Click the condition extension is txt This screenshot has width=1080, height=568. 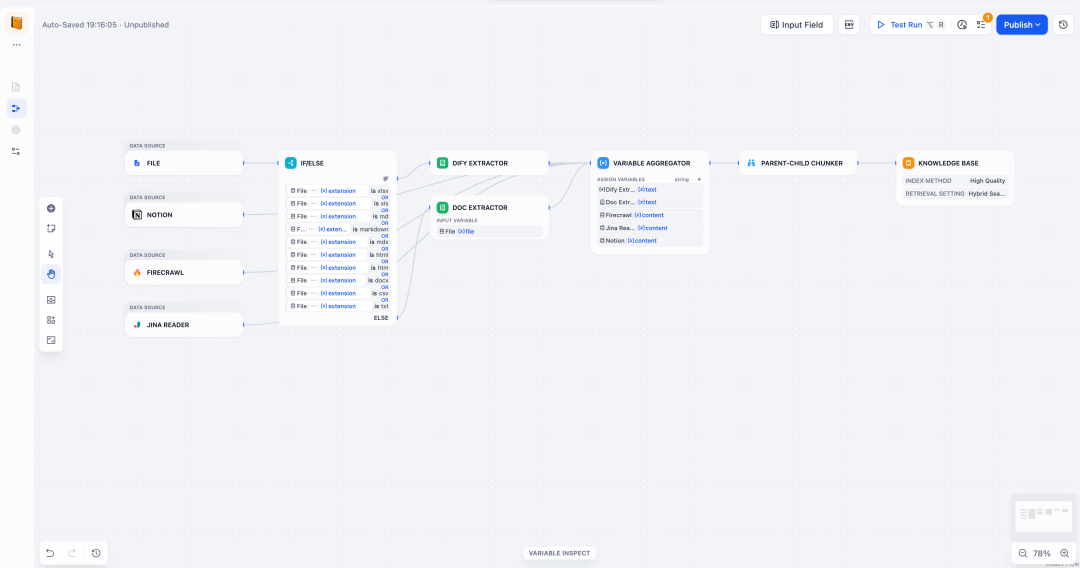338,306
